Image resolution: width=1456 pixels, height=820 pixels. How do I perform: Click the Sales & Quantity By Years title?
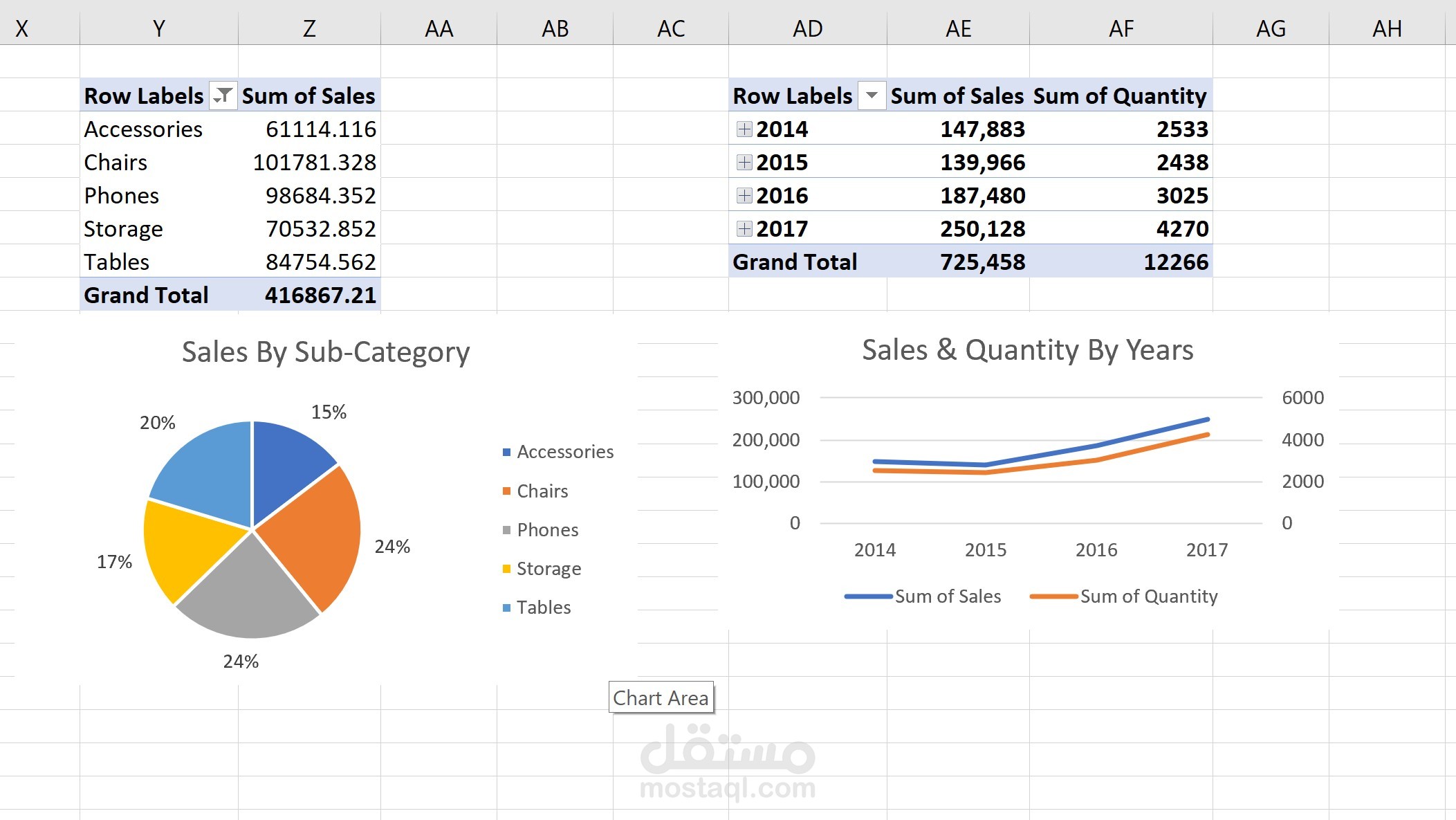point(1027,350)
